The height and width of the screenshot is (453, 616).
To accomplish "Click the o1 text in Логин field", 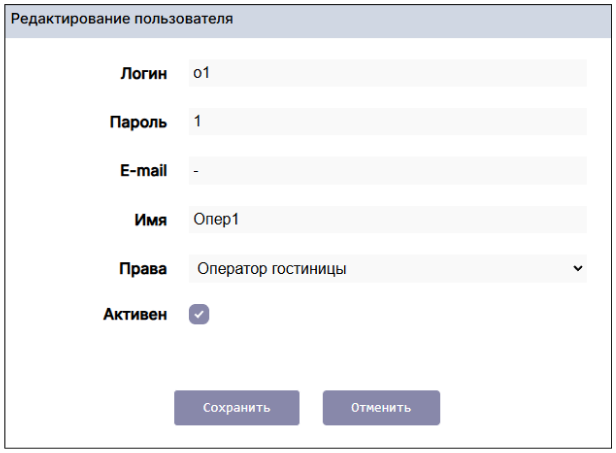I will click(200, 73).
